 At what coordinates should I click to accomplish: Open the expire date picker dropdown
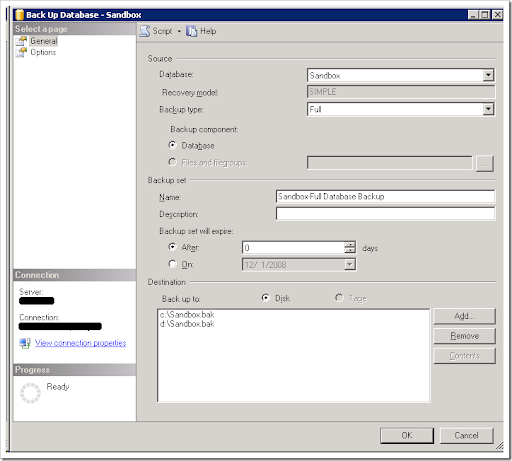350,265
